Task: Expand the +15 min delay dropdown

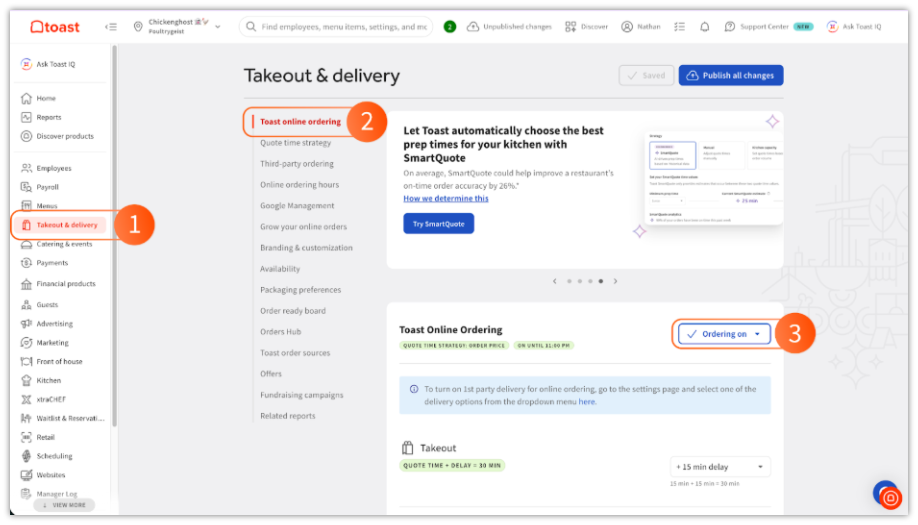Action: (720, 467)
